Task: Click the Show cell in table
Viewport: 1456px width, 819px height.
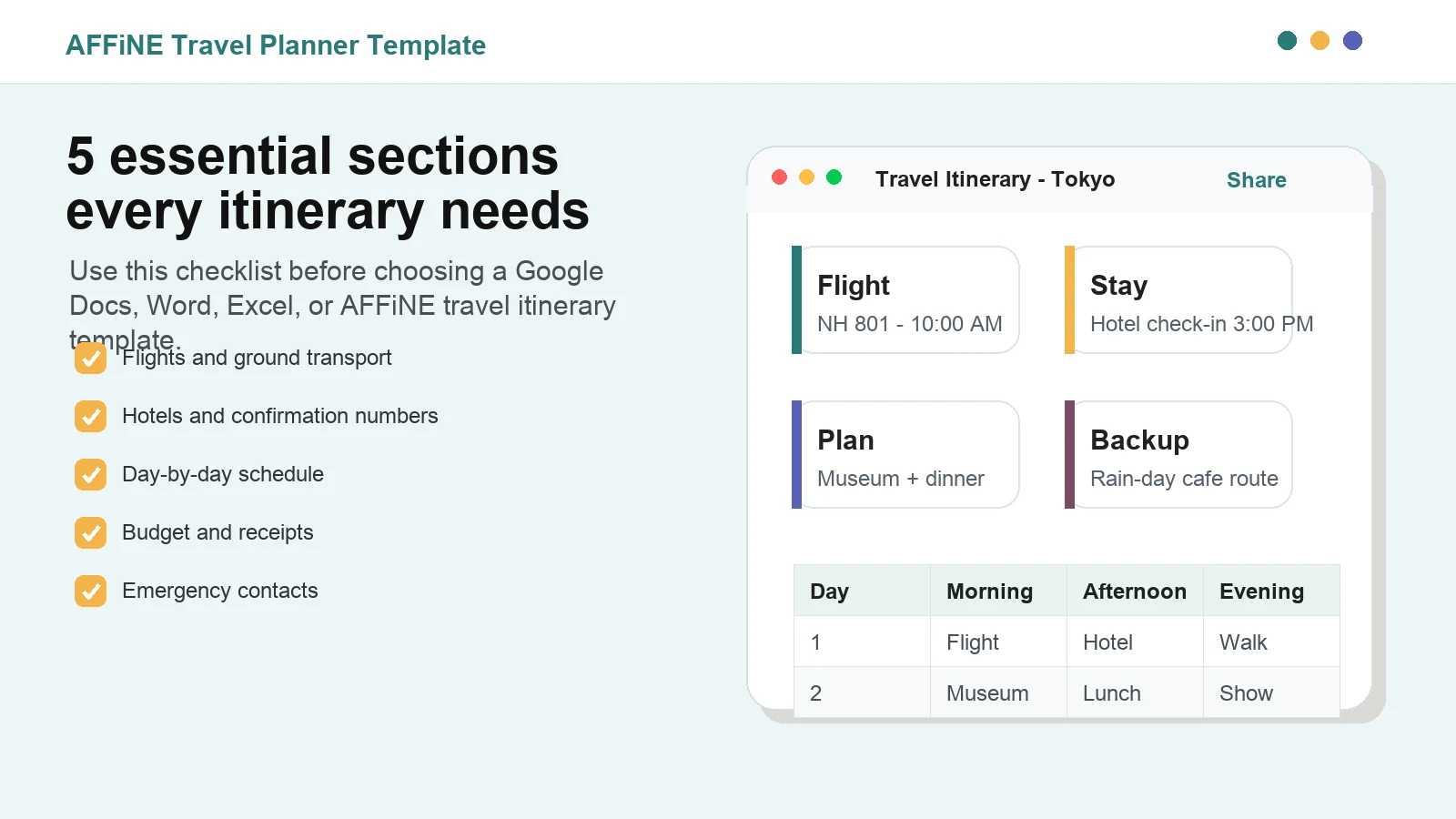Action: coord(1271,693)
